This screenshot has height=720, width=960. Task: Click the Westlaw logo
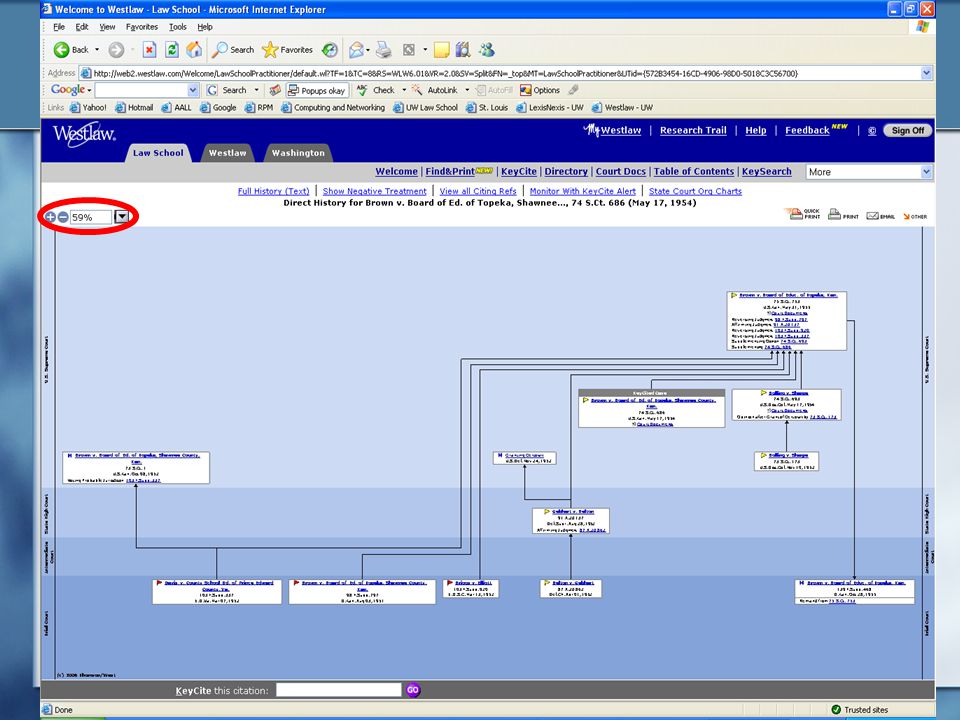pos(84,133)
